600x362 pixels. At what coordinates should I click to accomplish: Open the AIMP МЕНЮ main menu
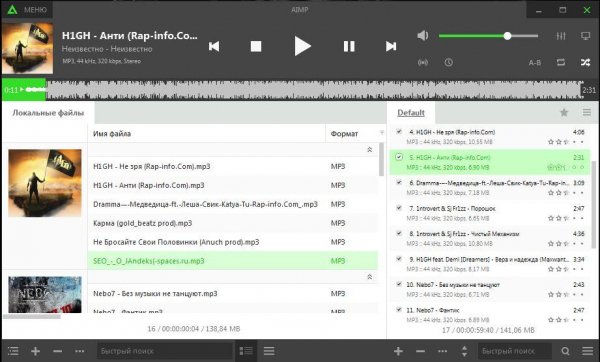coord(28,10)
